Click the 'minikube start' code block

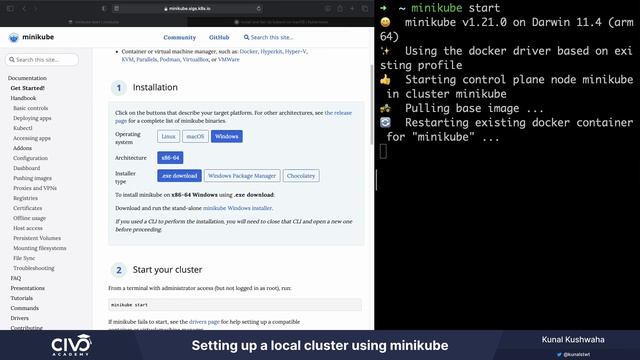pyautogui.click(x=235, y=305)
